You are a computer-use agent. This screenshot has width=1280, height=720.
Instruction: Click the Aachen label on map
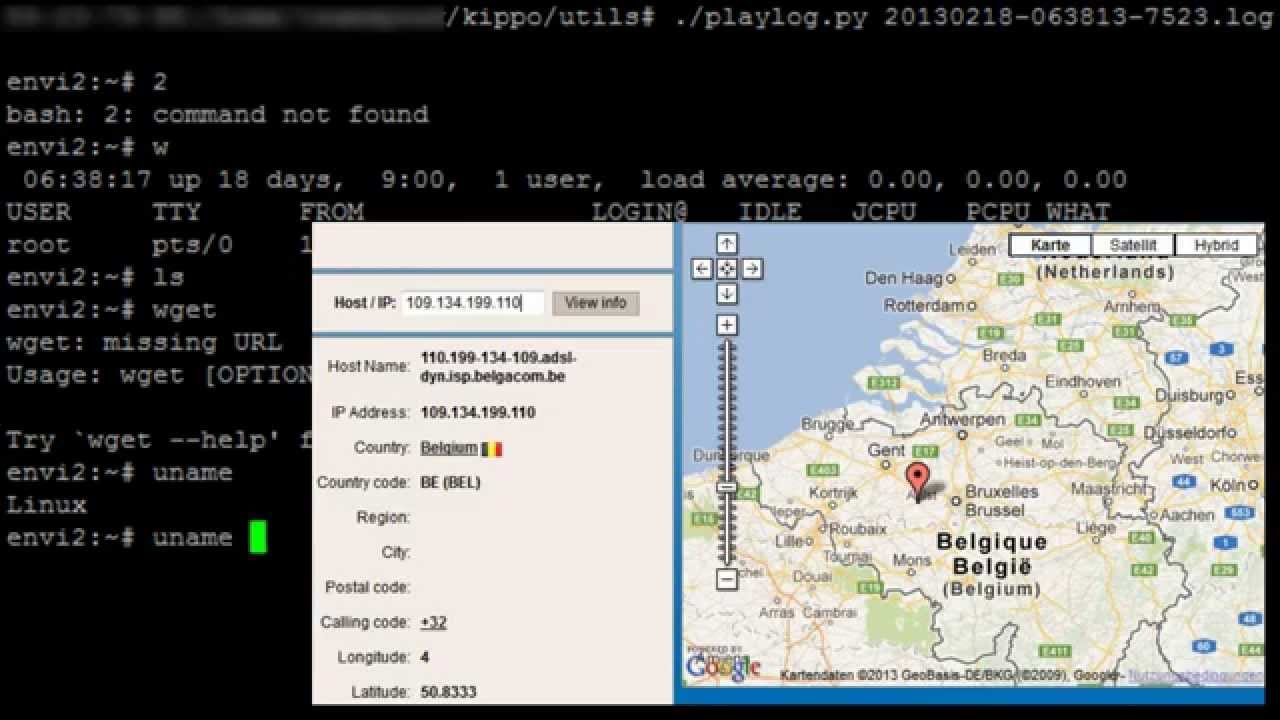[1189, 515]
